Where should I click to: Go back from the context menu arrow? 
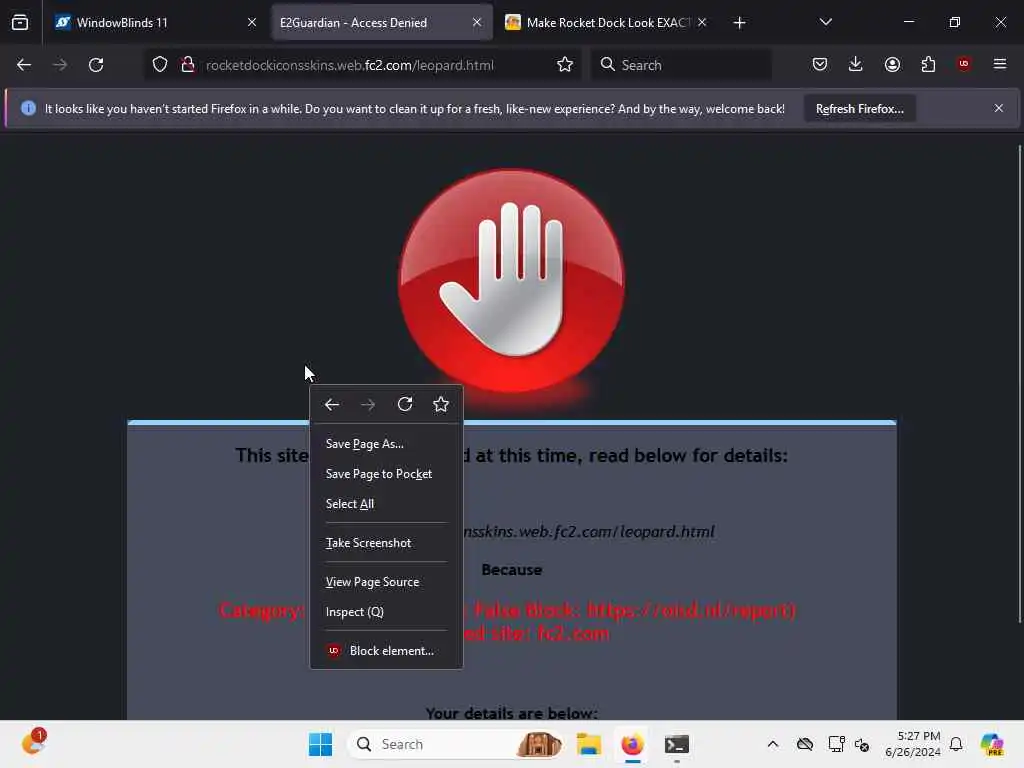click(332, 405)
